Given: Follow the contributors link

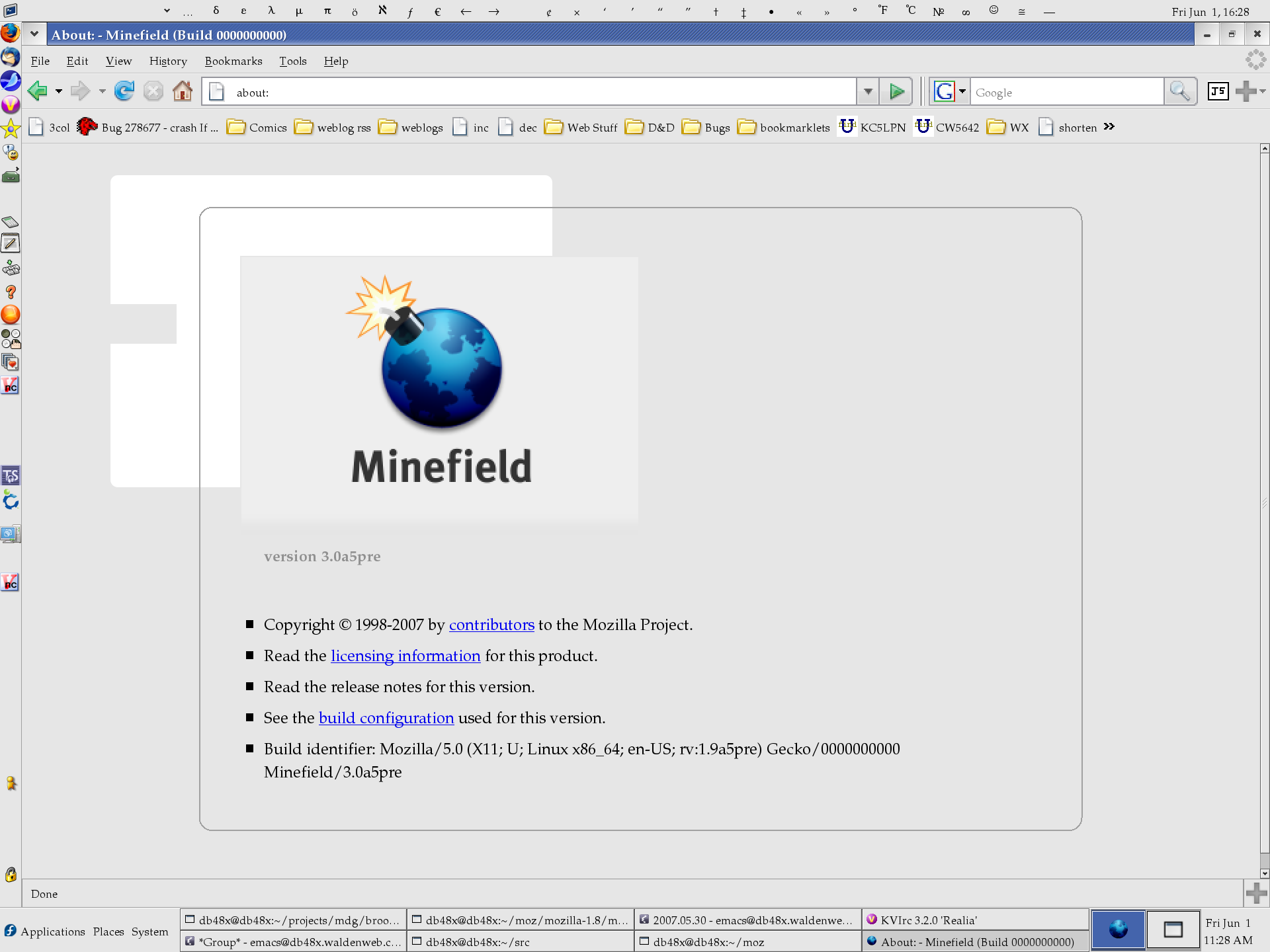Looking at the screenshot, I should click(491, 625).
